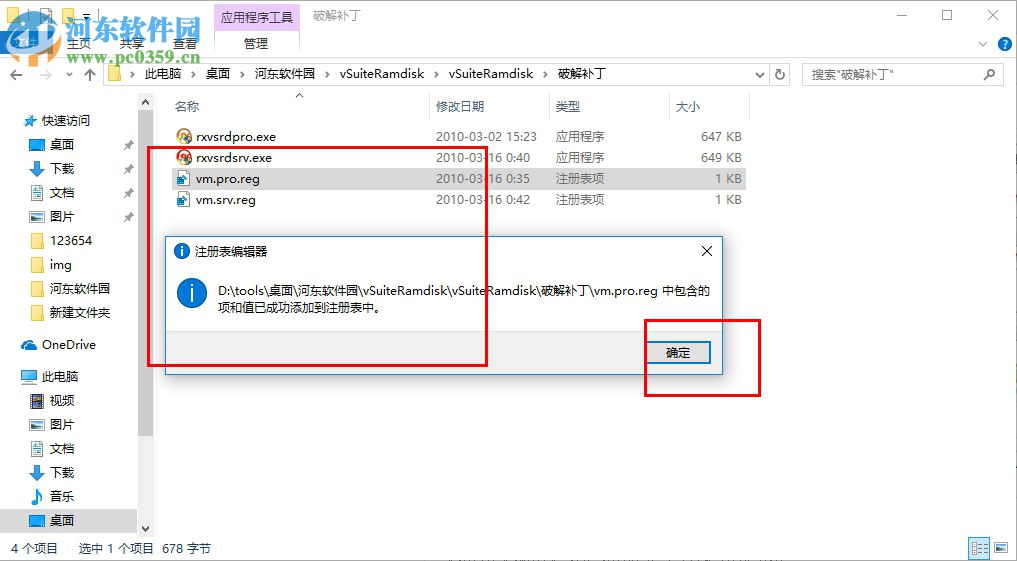Expand the address bar history dropdown
1017x561 pixels.
point(760,75)
